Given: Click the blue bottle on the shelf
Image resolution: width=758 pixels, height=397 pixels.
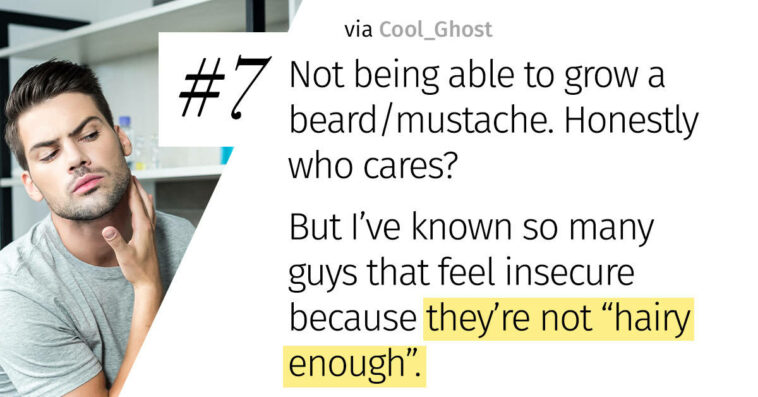Looking at the screenshot, I should click(125, 138).
